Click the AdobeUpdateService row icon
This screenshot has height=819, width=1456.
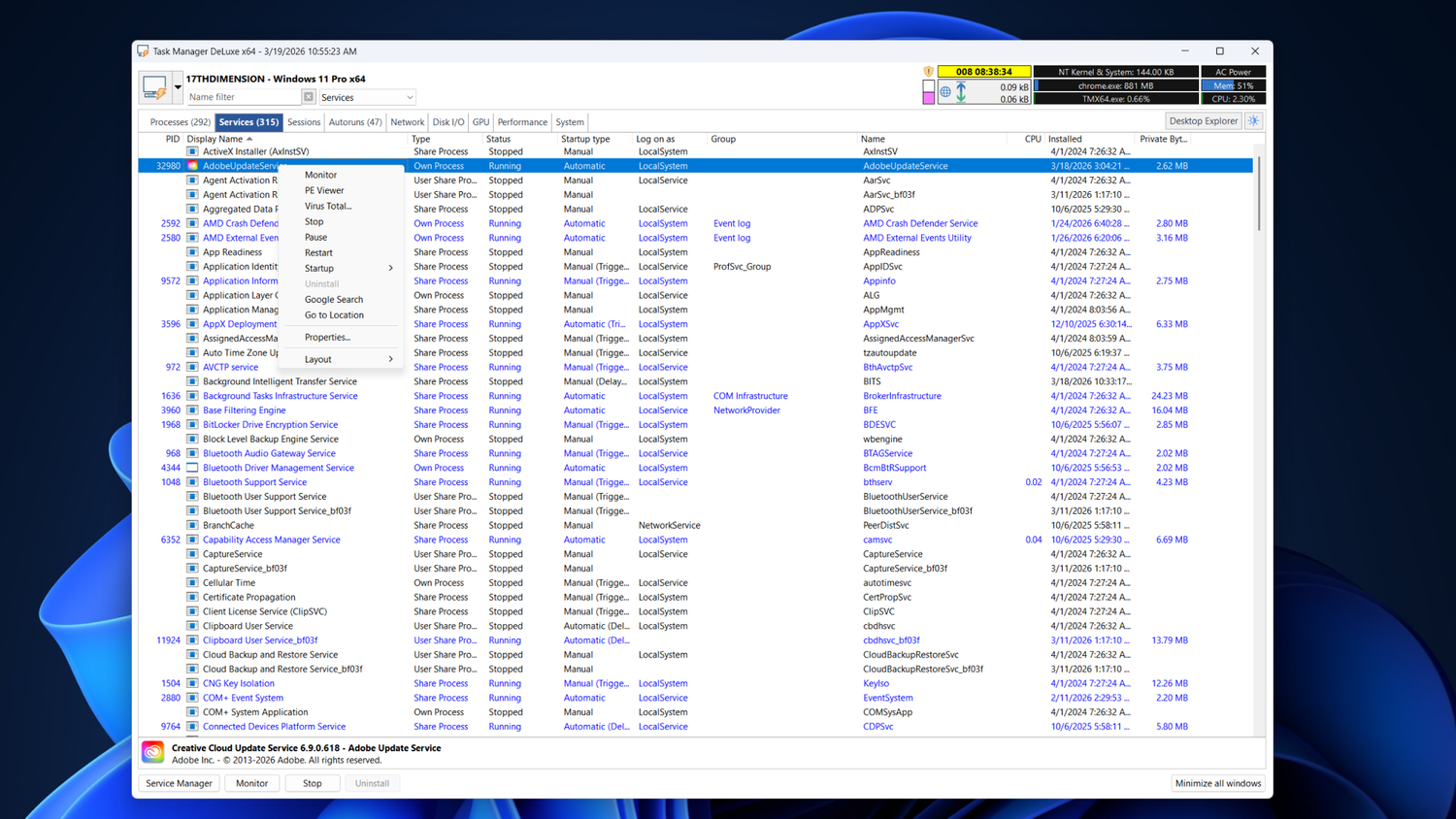(x=192, y=166)
